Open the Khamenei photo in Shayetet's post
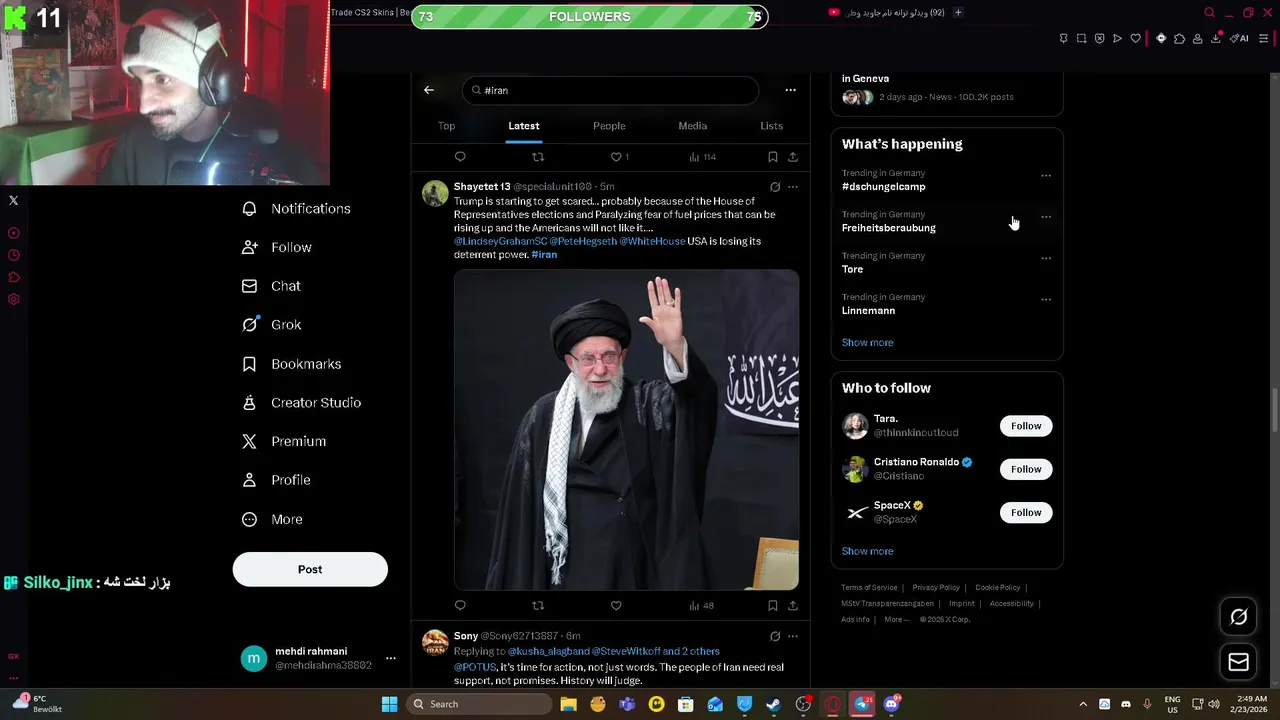1280x720 pixels. pyautogui.click(x=626, y=430)
